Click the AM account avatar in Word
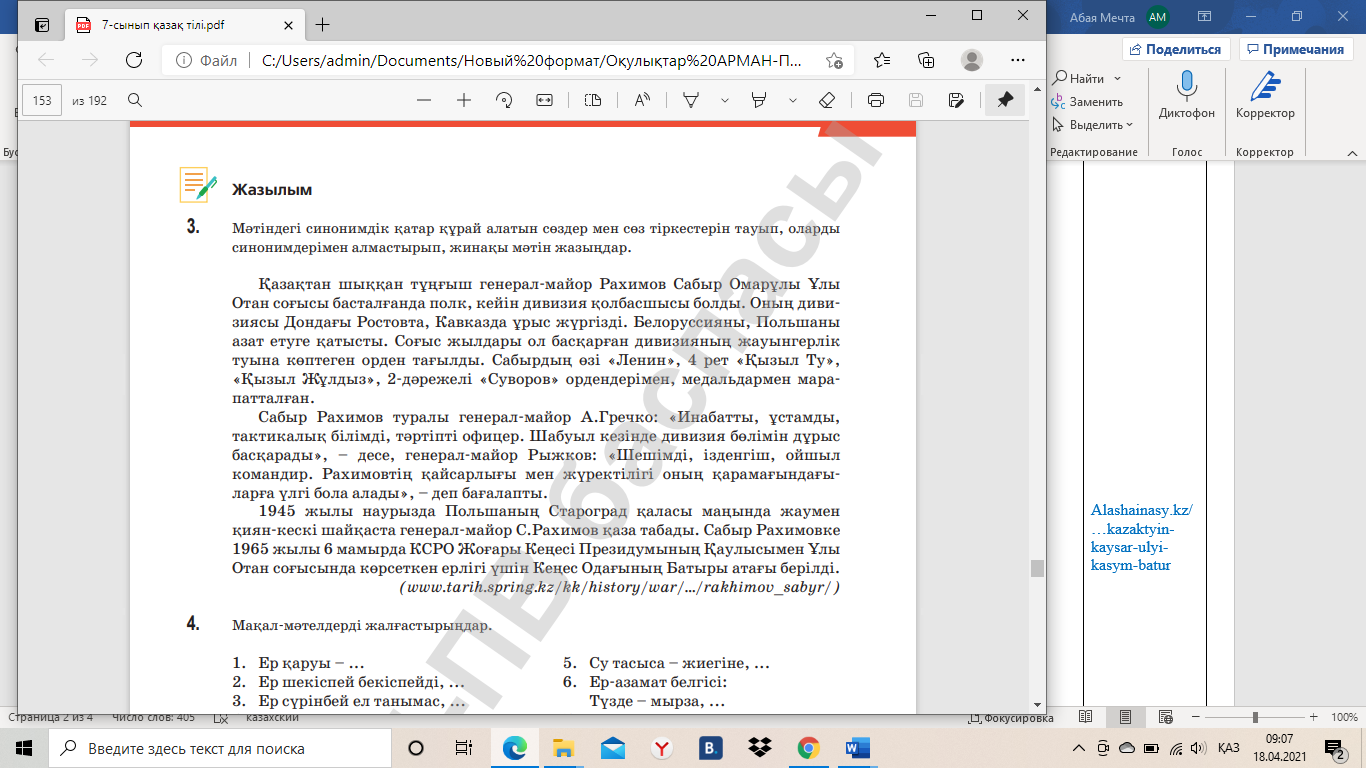 coord(1158,16)
